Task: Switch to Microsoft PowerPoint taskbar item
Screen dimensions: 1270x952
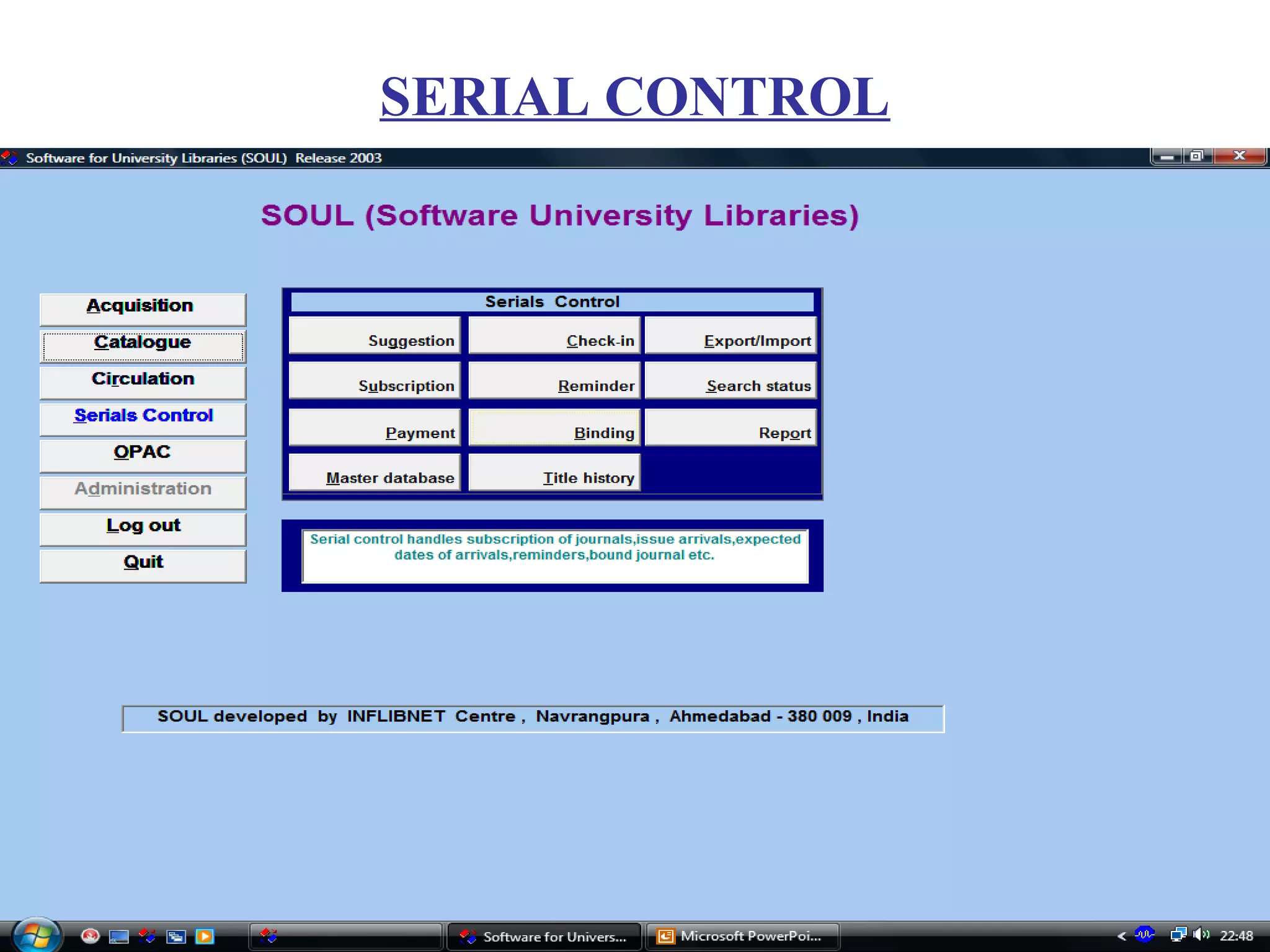Action: (743, 936)
